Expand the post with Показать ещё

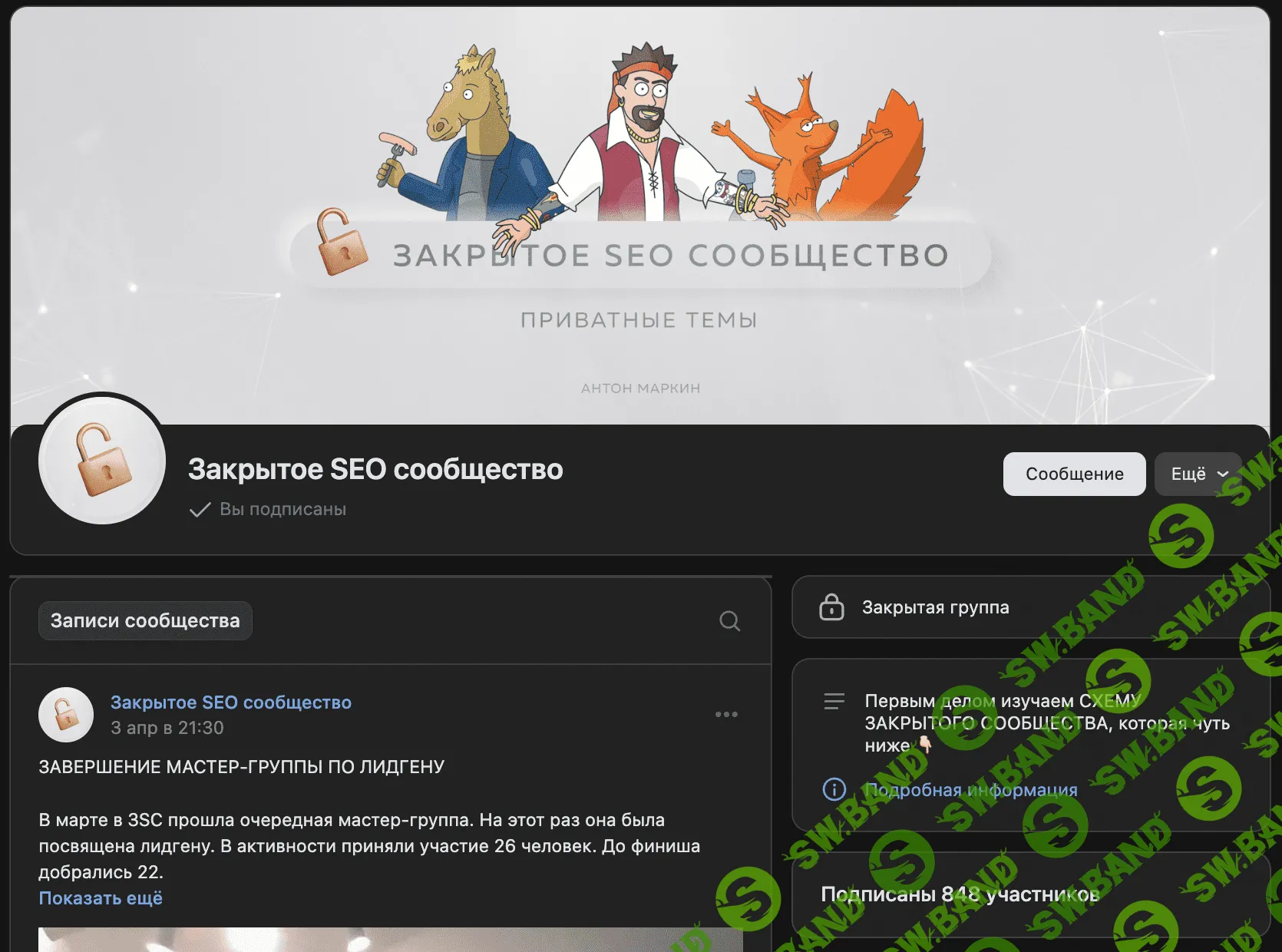(100, 897)
